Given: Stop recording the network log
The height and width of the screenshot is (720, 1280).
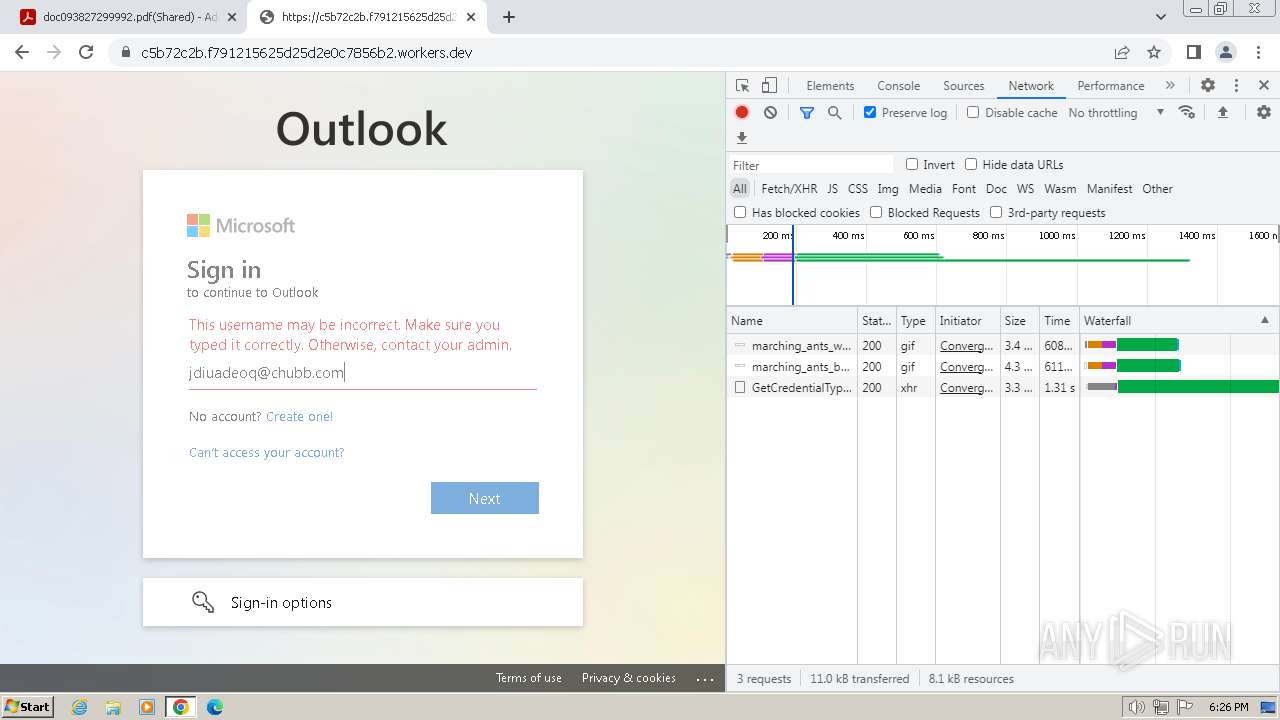Looking at the screenshot, I should 742,113.
